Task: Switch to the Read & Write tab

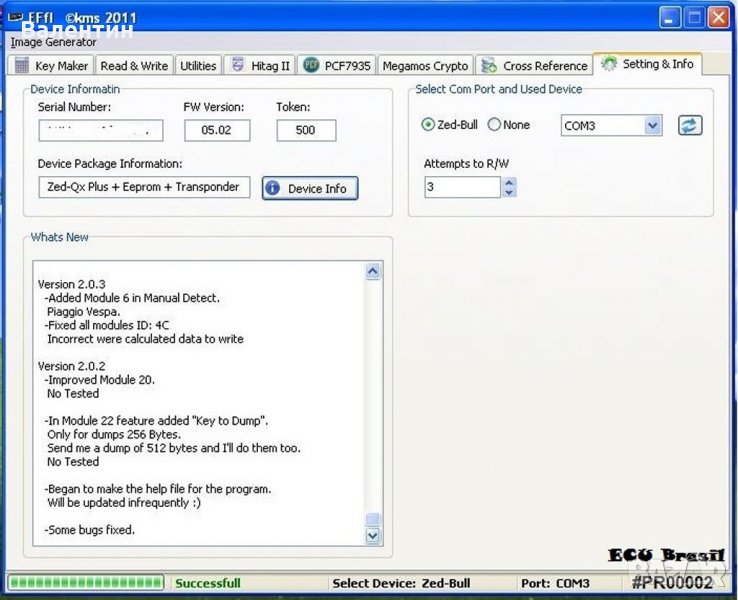Action: coord(134,66)
